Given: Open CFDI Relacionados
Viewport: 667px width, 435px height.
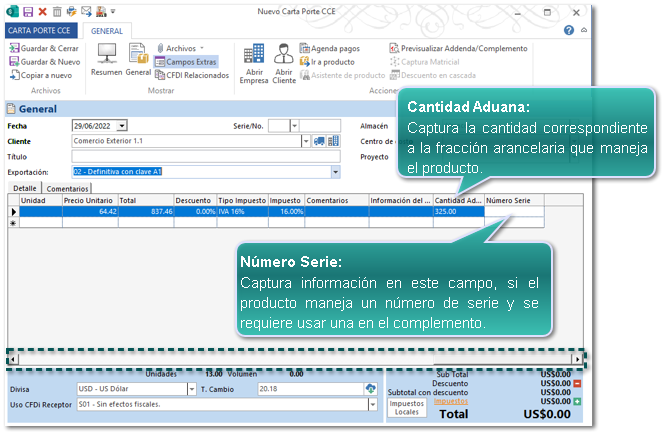Looking at the screenshot, I should pos(192,75).
